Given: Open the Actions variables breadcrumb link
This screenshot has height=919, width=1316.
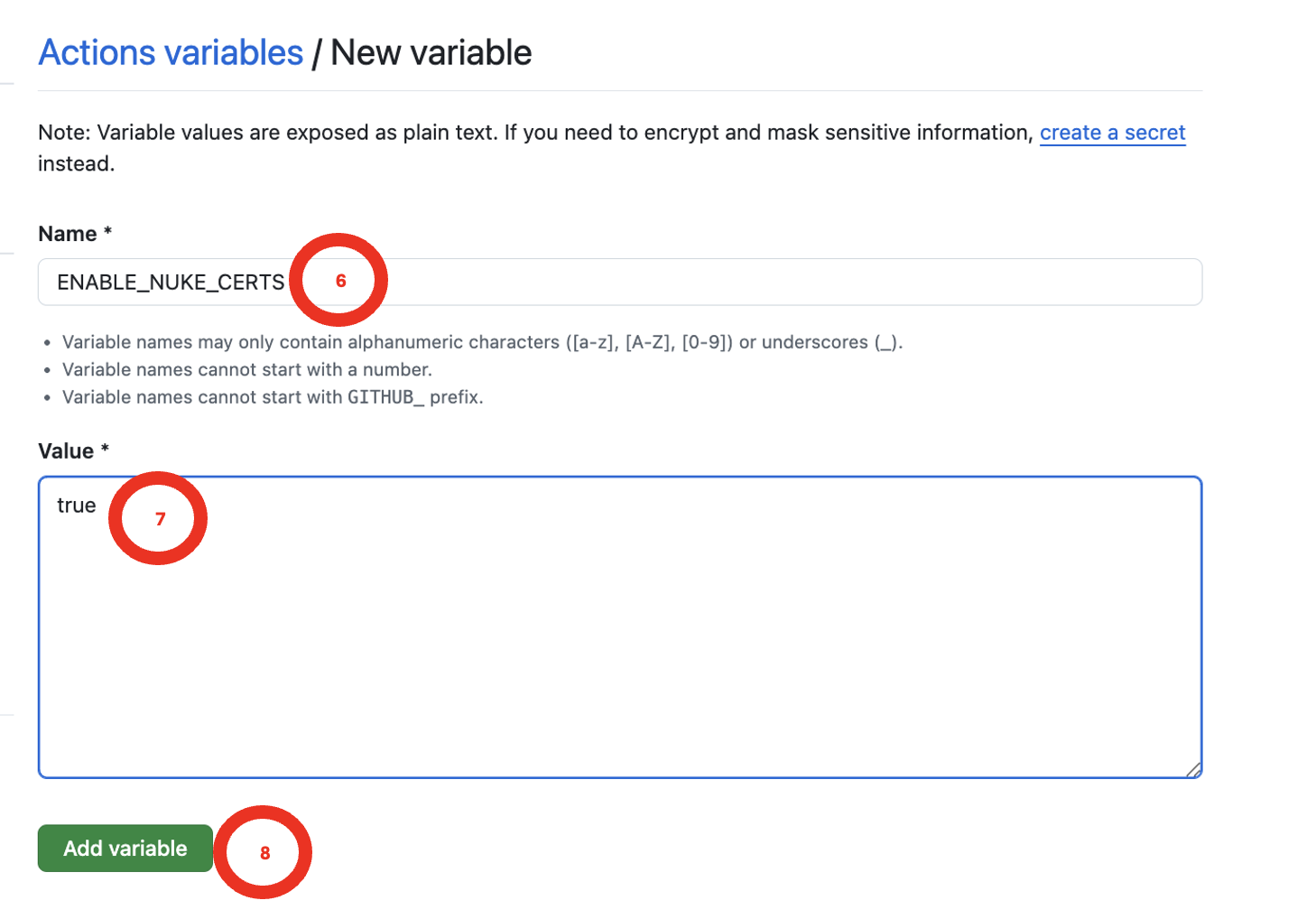Looking at the screenshot, I should (171, 53).
